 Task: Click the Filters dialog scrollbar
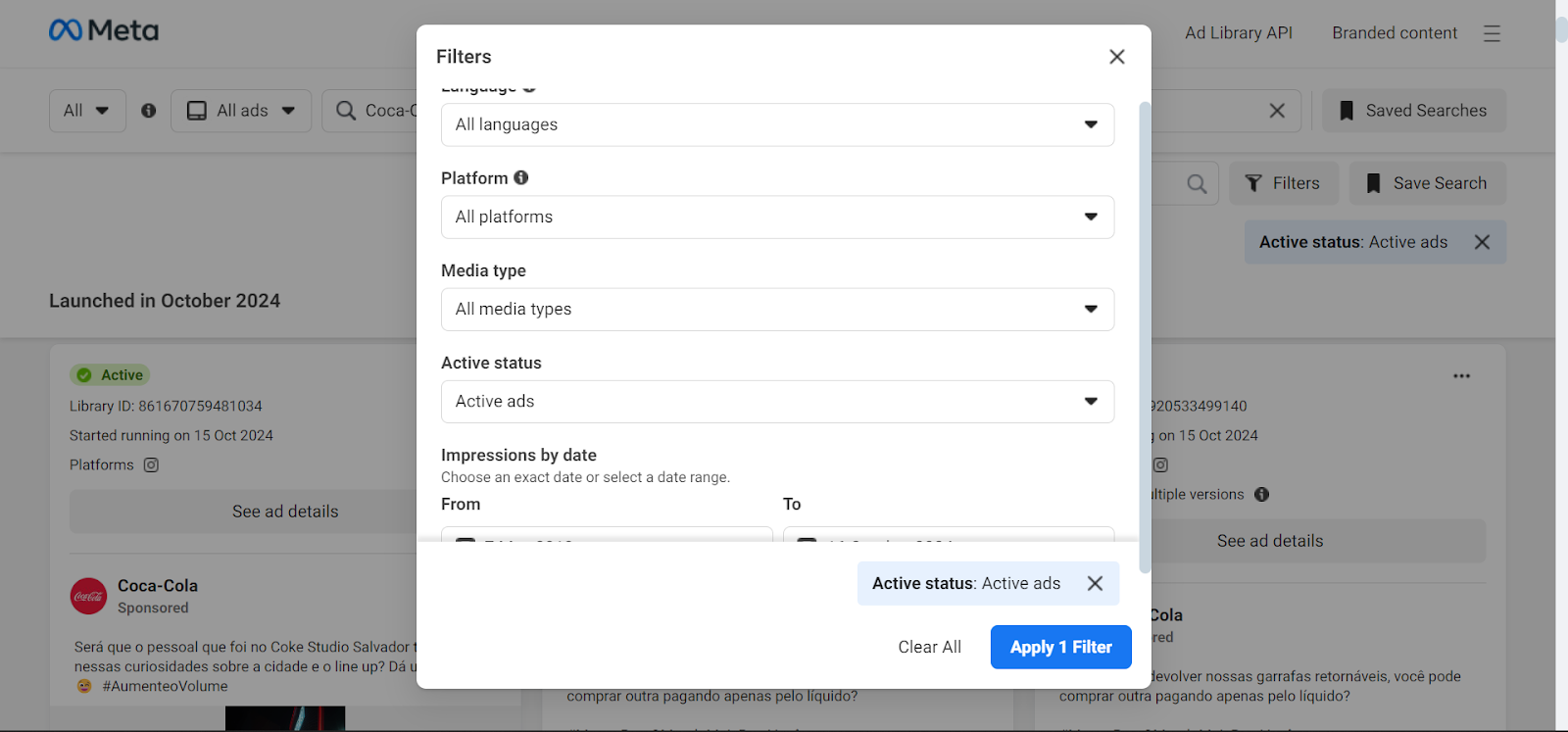pyautogui.click(x=1145, y=333)
